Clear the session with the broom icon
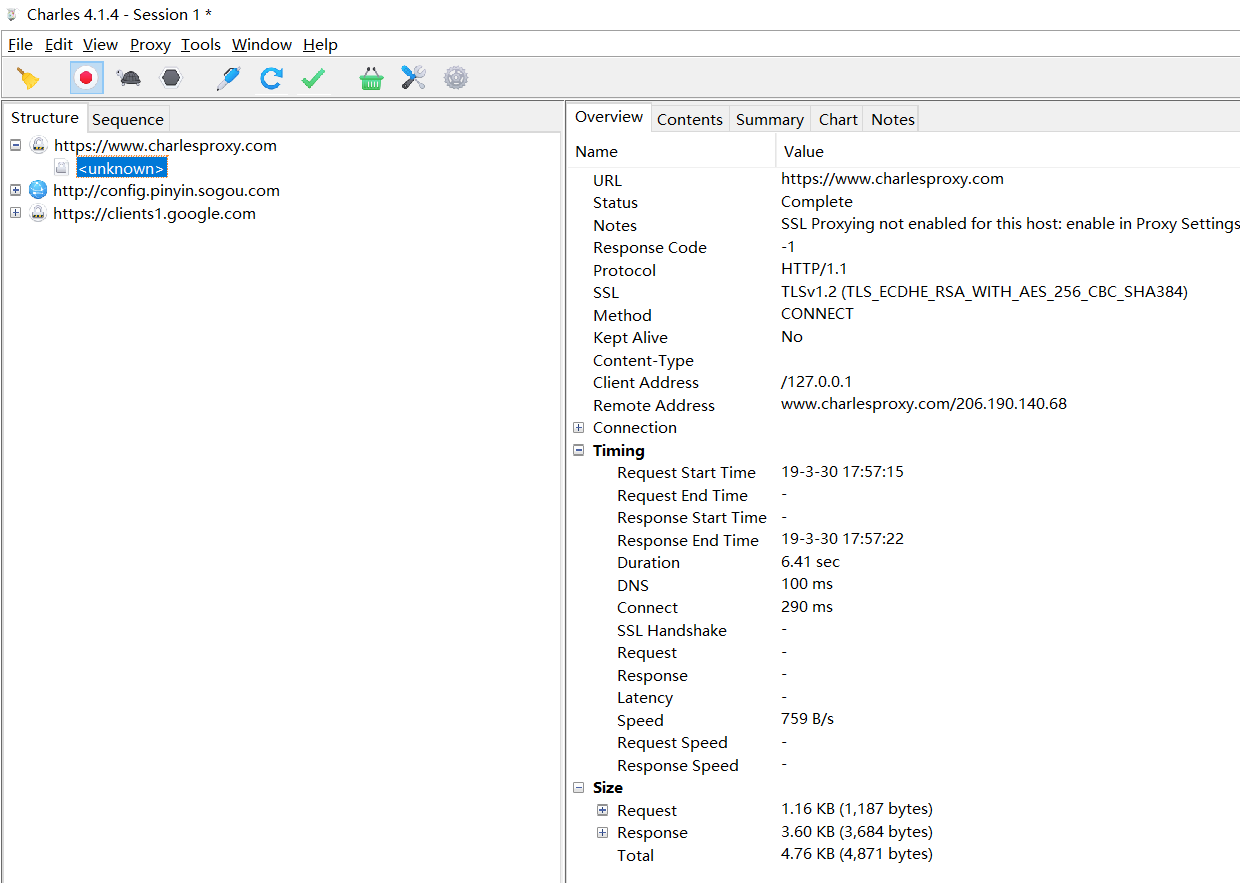The width and height of the screenshot is (1240, 883). [x=29, y=78]
